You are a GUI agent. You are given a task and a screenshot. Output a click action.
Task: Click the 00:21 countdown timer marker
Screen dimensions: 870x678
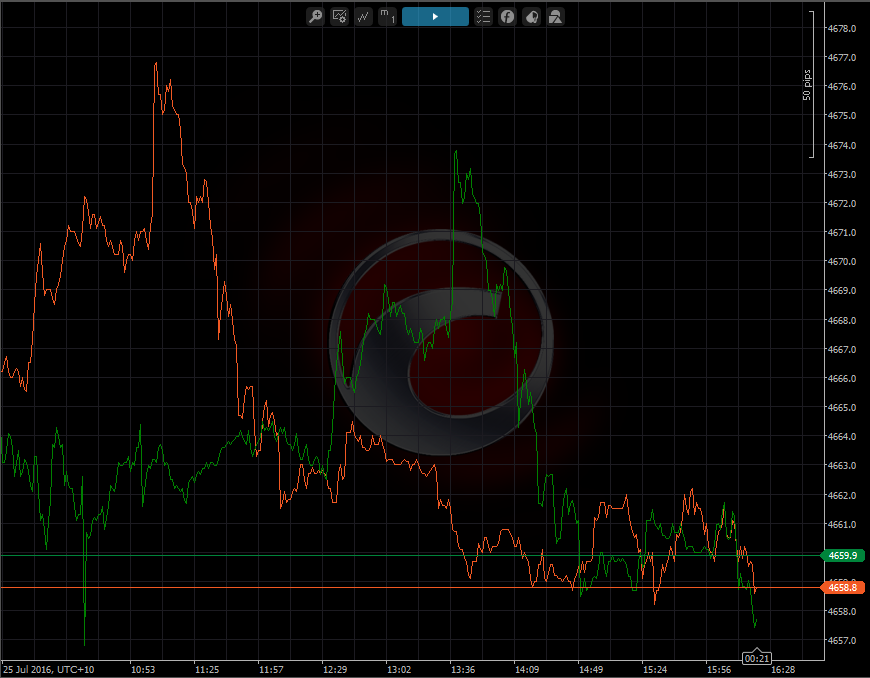click(757, 658)
